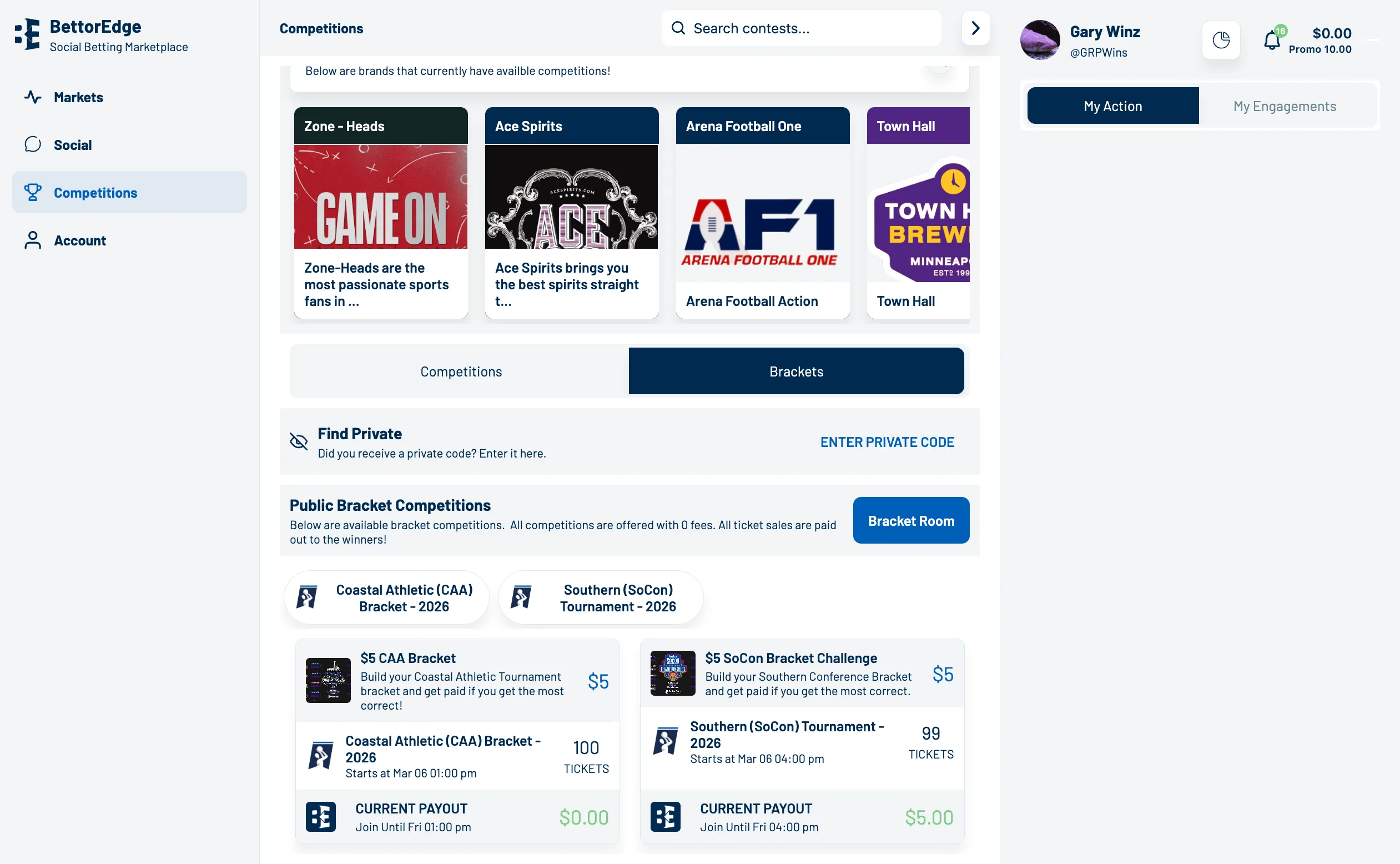Click ENTER PRIVATE CODE link
This screenshot has height=864, width=1400.
point(887,441)
